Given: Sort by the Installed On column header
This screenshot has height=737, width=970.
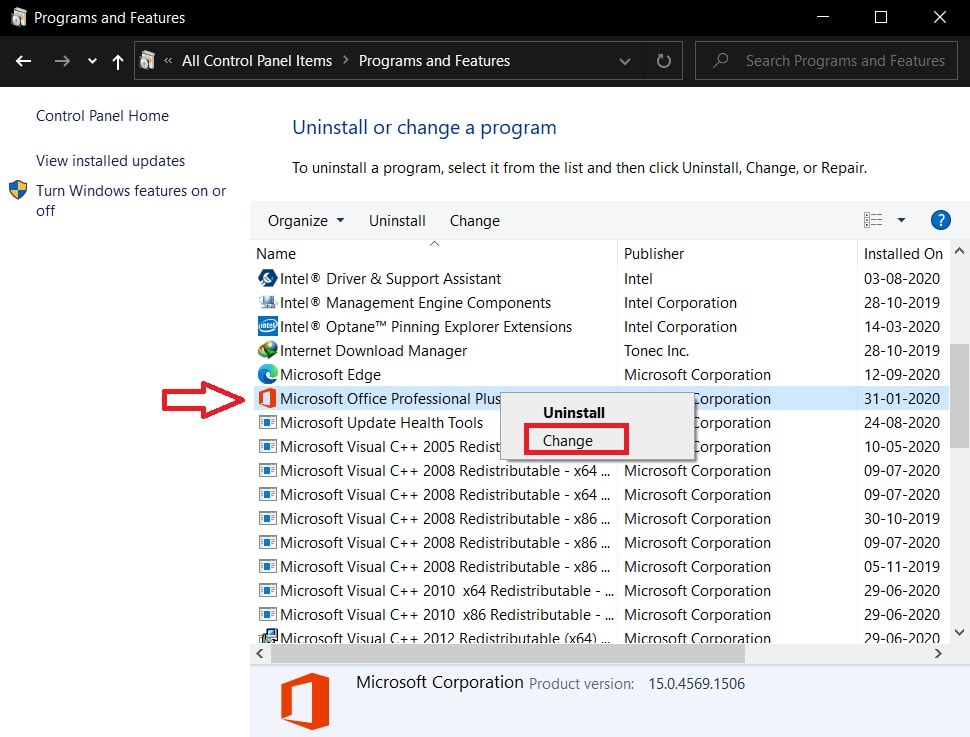Looking at the screenshot, I should 903,254.
